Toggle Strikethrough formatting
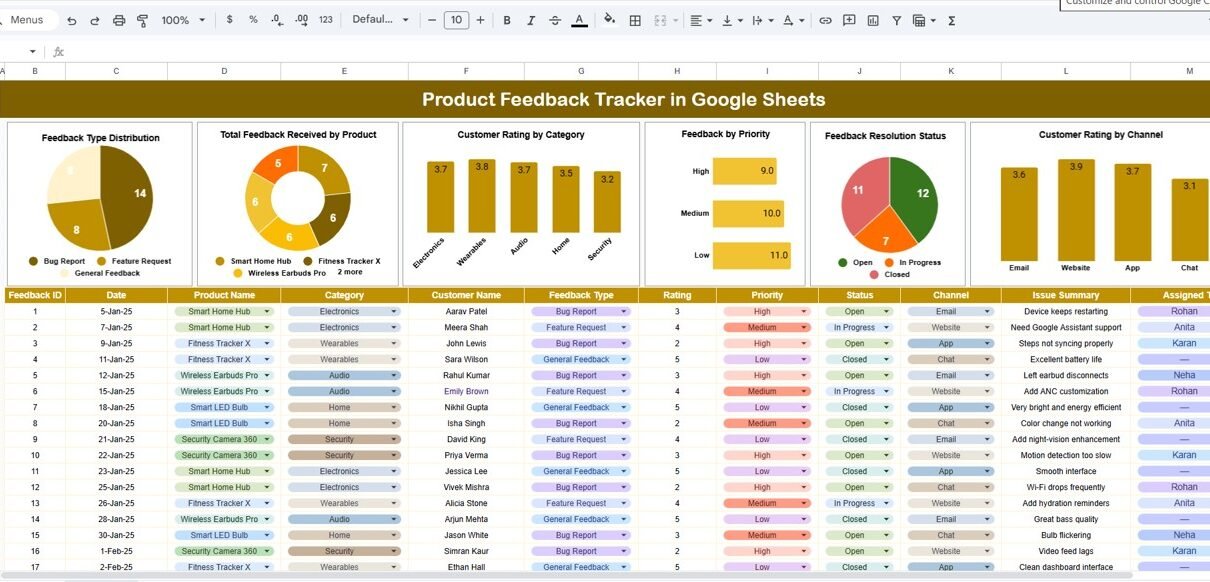 click(x=555, y=20)
